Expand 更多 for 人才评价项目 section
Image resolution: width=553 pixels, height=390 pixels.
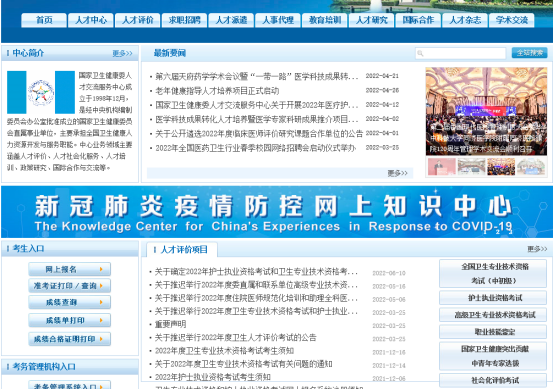tap(537, 249)
